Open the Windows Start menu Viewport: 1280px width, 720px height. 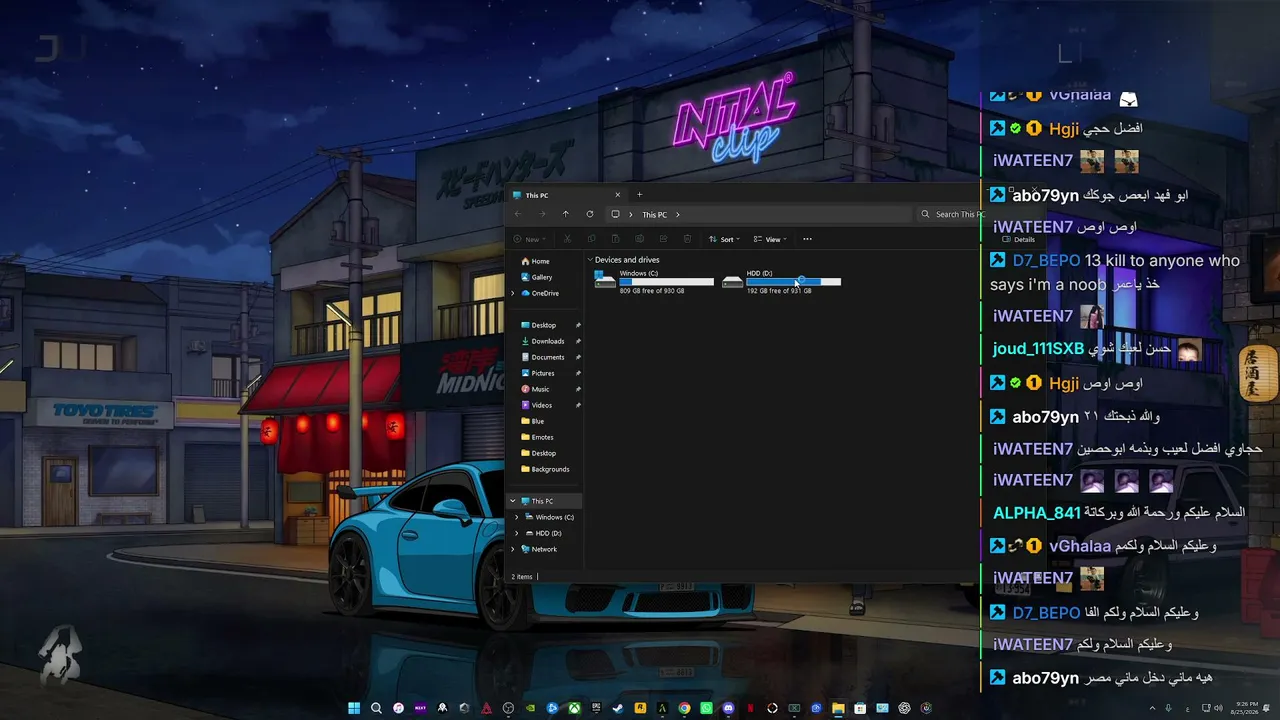pos(354,708)
